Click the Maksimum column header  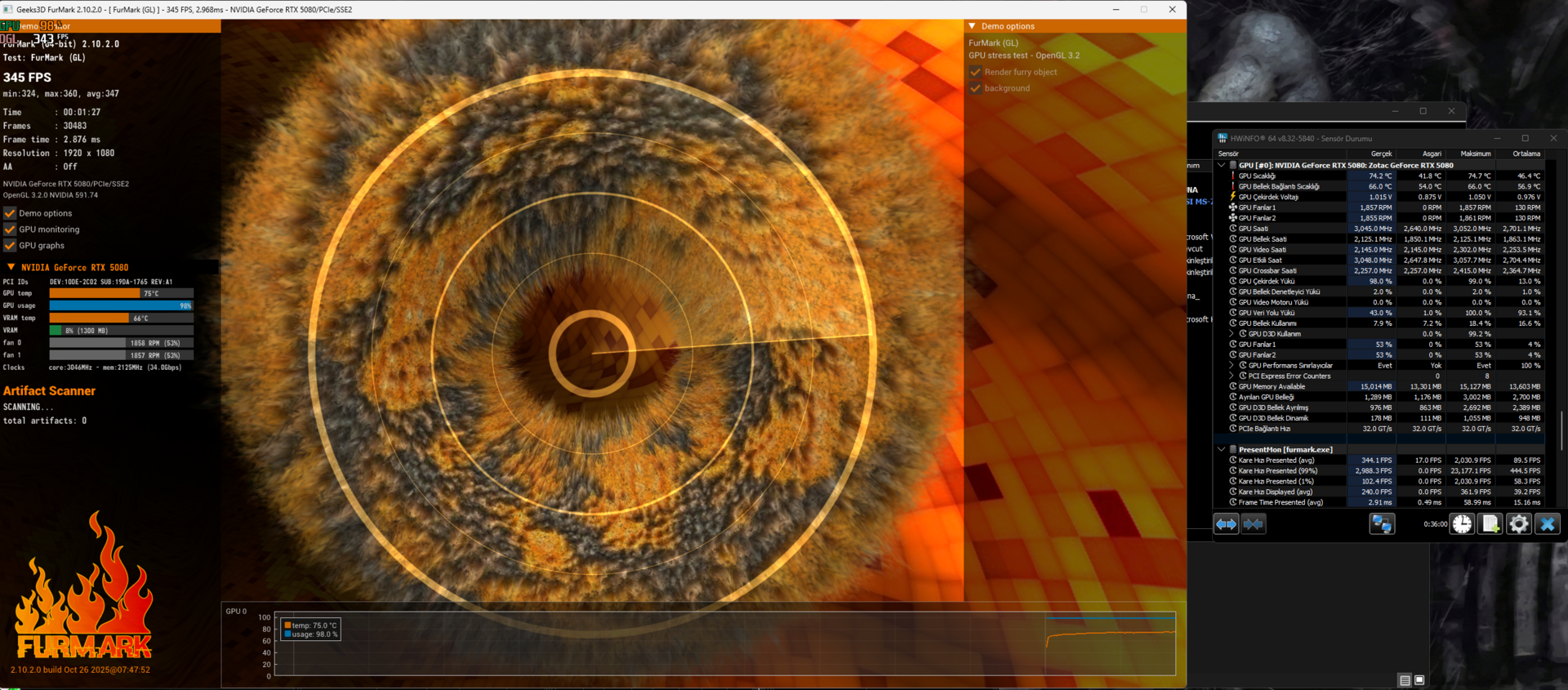coord(1471,154)
